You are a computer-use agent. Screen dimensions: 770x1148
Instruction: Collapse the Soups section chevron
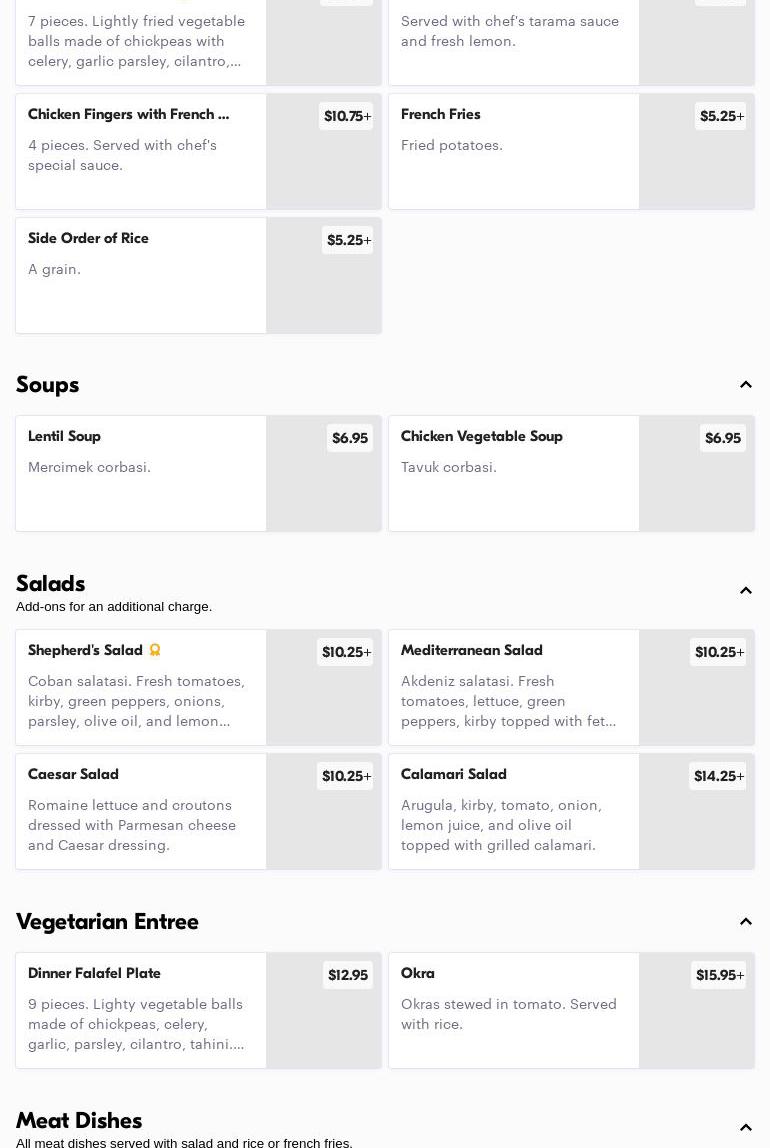click(745, 384)
